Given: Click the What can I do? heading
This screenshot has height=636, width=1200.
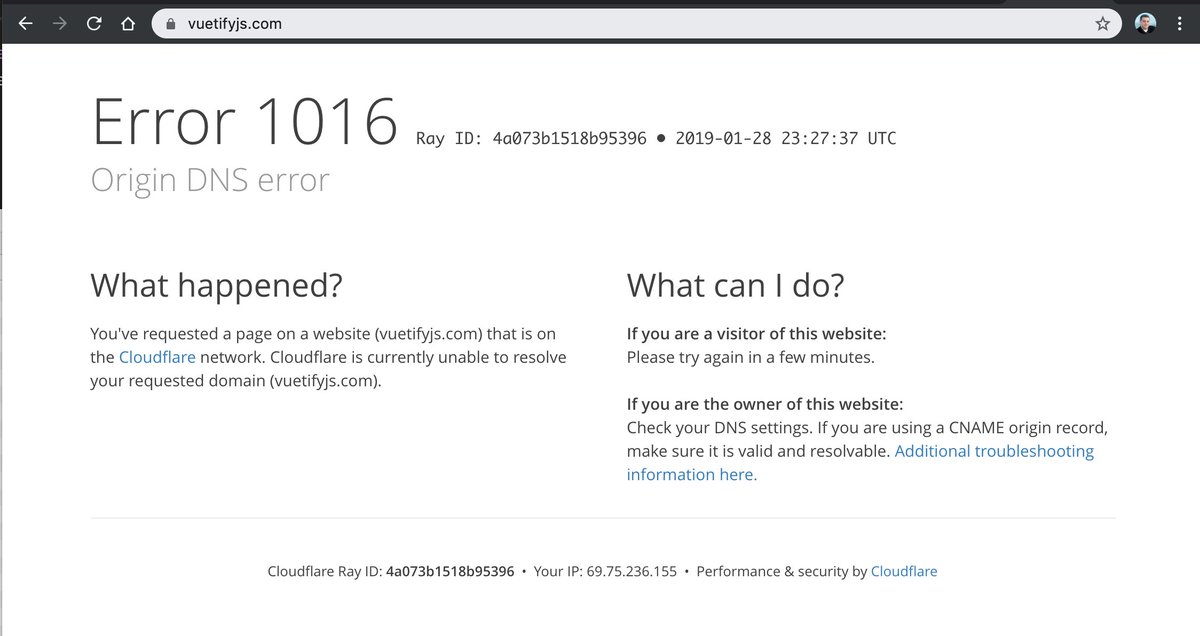Looking at the screenshot, I should (736, 286).
